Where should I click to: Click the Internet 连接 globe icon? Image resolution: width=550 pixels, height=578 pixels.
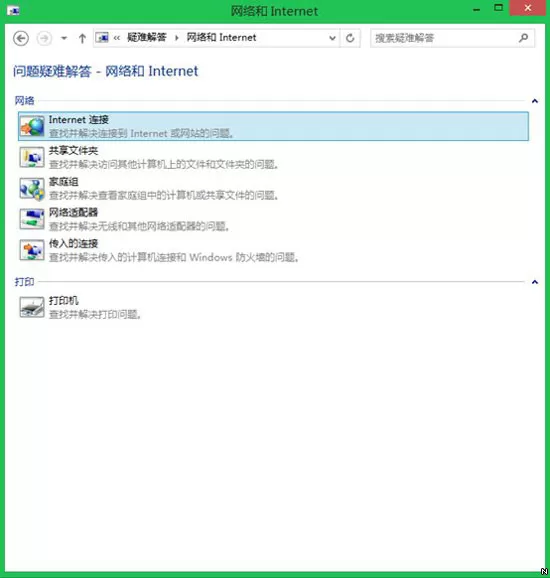coord(32,126)
